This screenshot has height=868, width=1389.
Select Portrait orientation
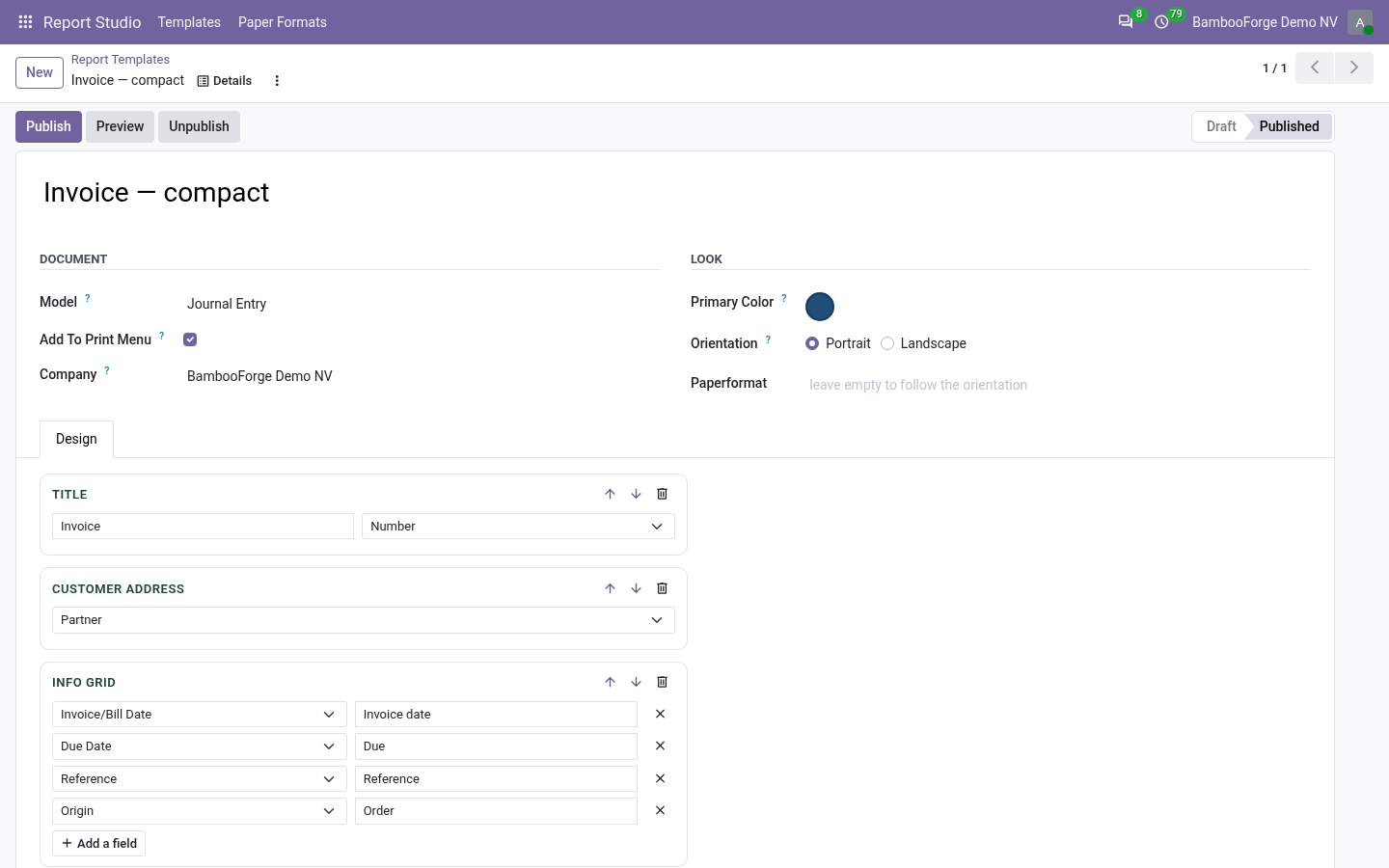point(812,343)
